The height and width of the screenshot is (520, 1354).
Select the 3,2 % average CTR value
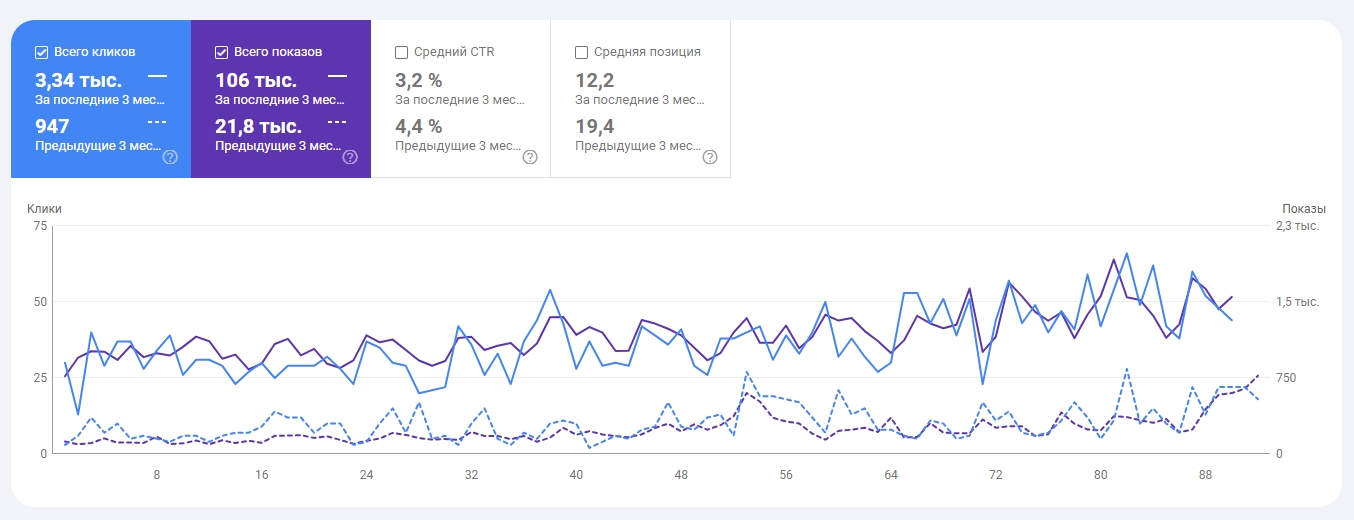[x=418, y=80]
